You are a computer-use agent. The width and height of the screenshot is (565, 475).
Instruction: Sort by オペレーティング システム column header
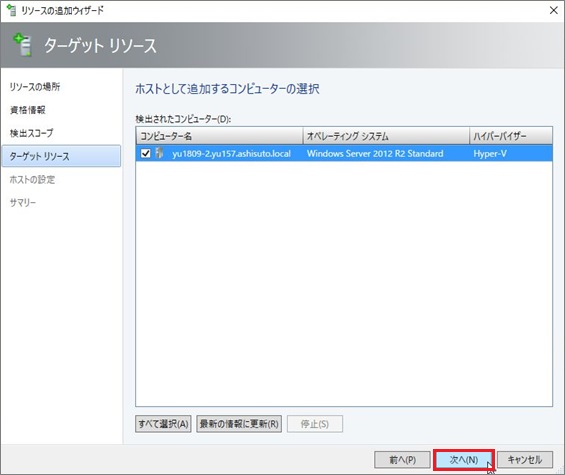[386, 136]
